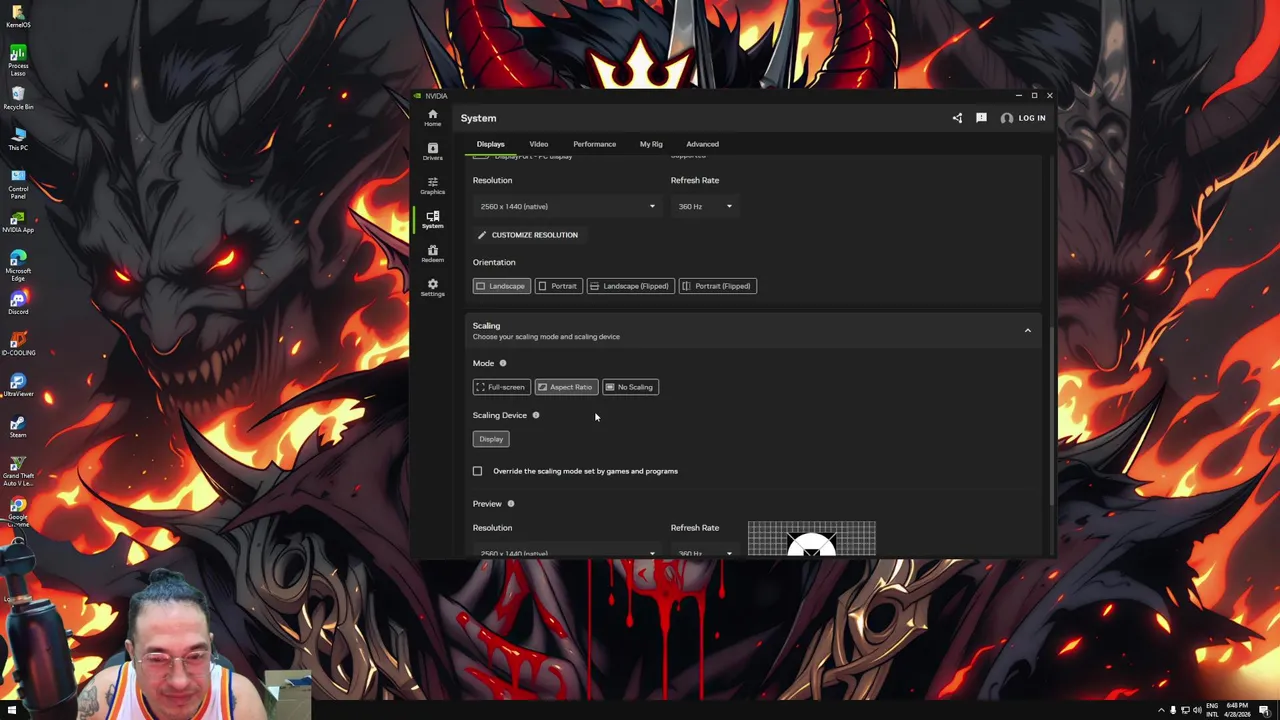Set scaling mode to No Scaling
This screenshot has height=720, width=1280.
tap(630, 387)
